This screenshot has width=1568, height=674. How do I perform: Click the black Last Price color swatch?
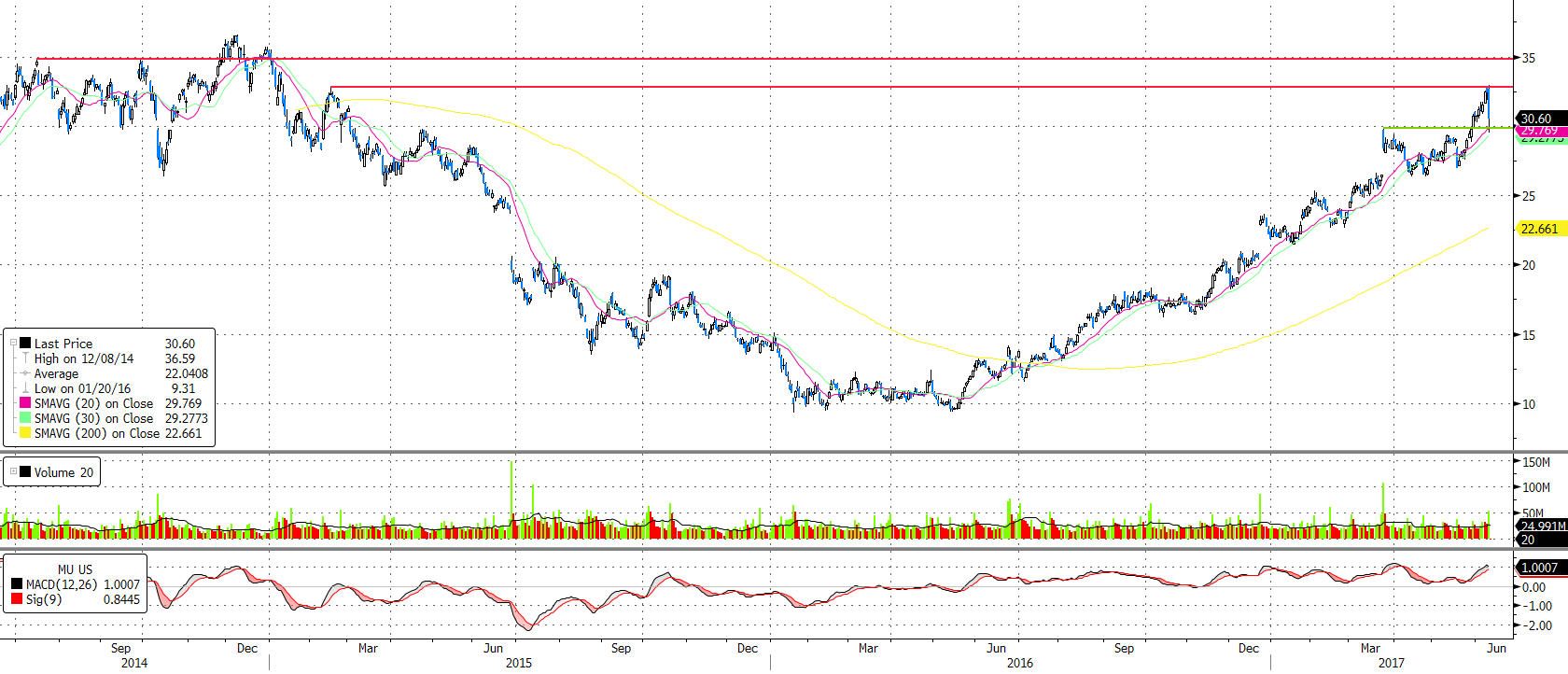(25, 343)
